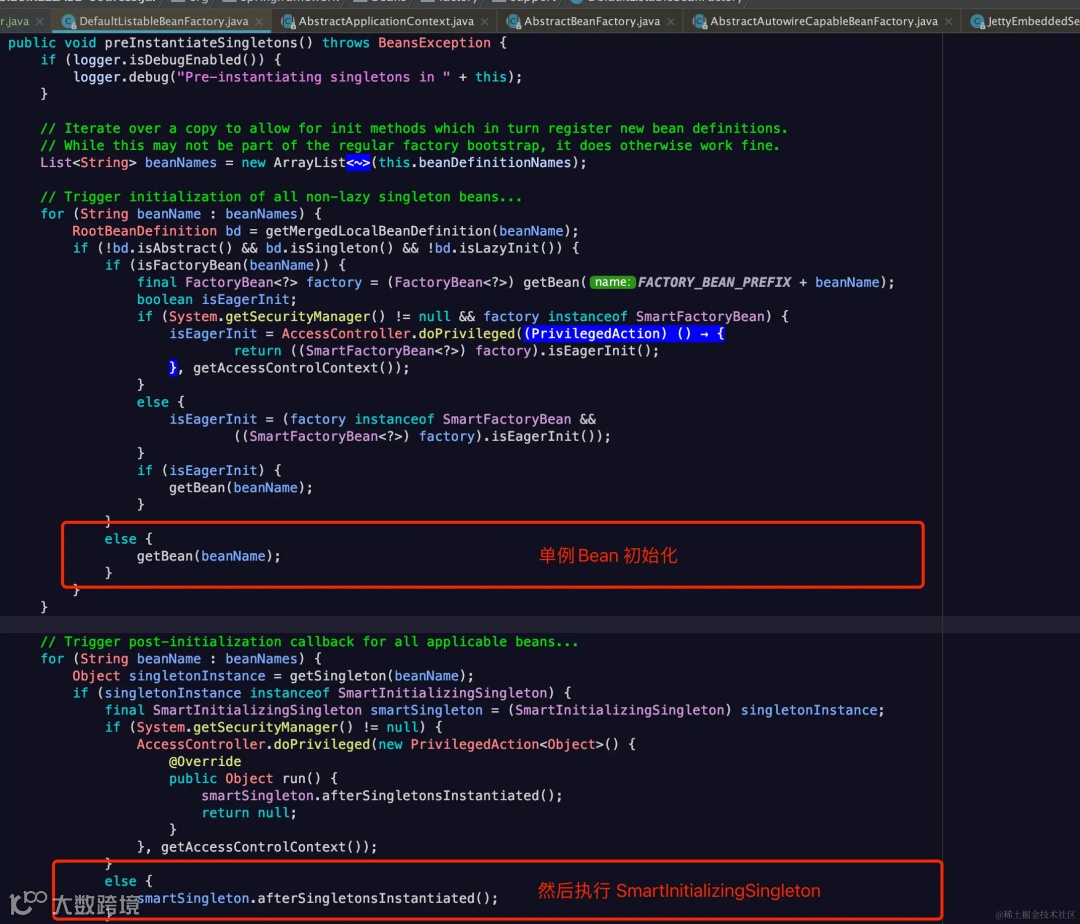Close the AbstractAutowireCapableBeanFactory.java tab

coord(948,21)
